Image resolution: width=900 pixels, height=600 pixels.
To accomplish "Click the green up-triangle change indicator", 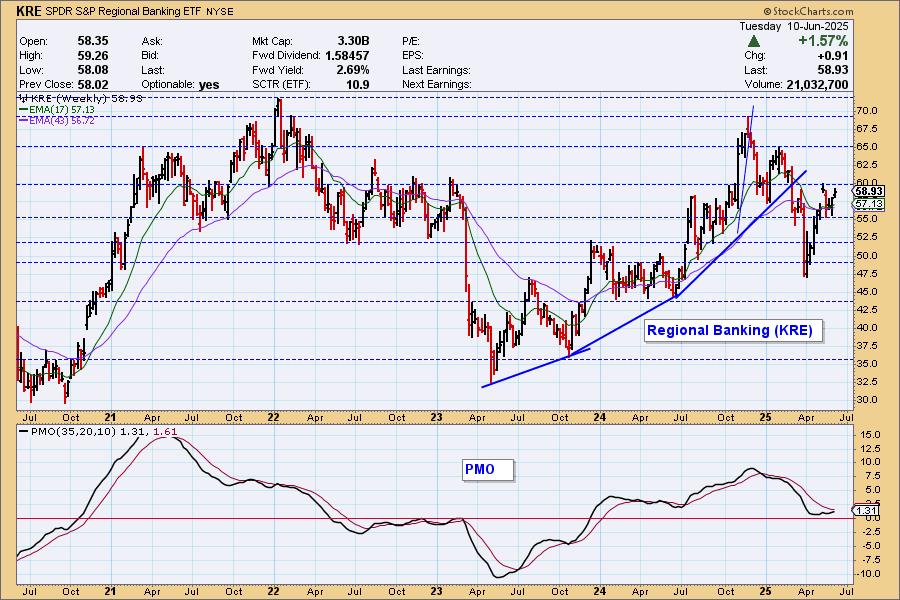I will pyautogui.click(x=754, y=41).
